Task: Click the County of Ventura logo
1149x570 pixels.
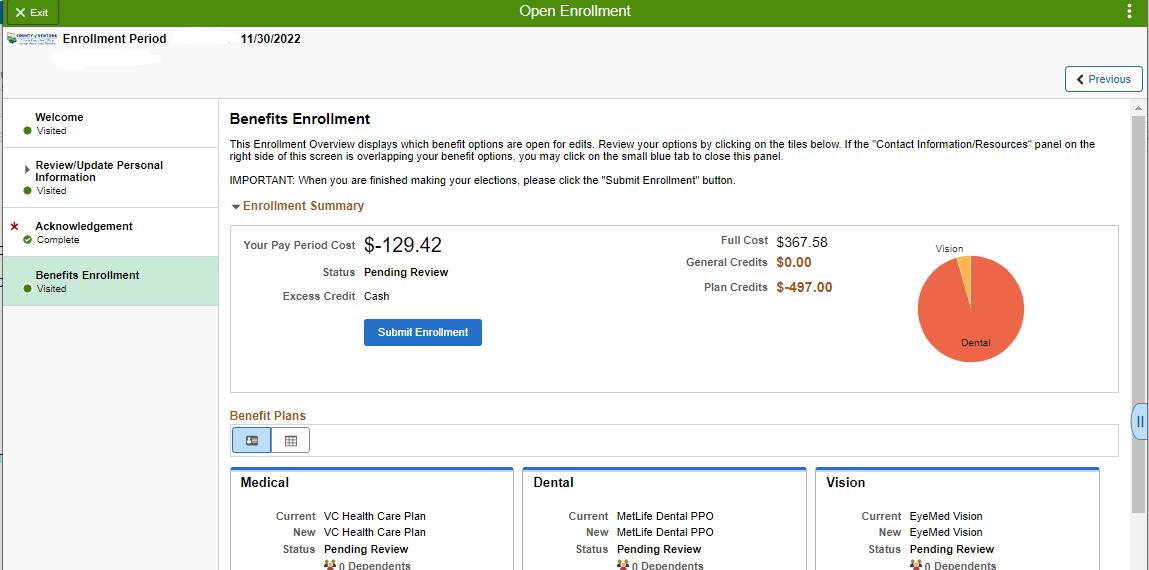Action: [x=32, y=39]
